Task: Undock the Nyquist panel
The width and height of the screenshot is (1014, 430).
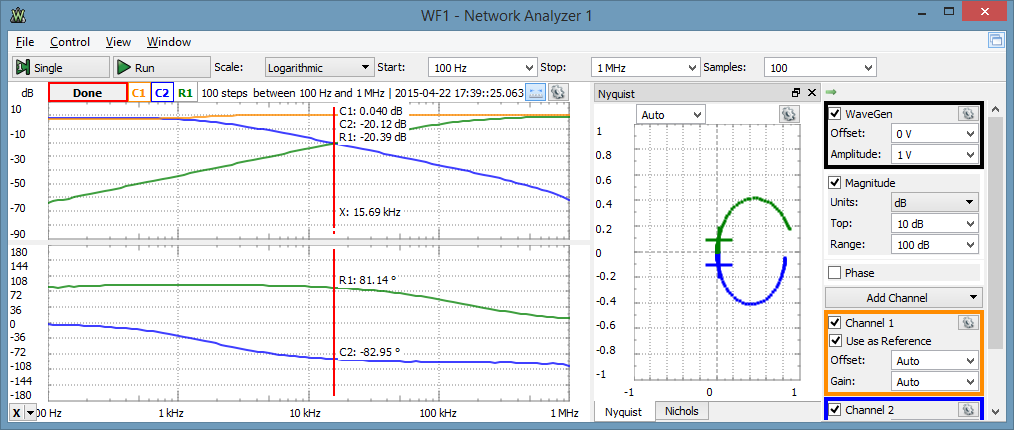Action: pyautogui.click(x=796, y=92)
